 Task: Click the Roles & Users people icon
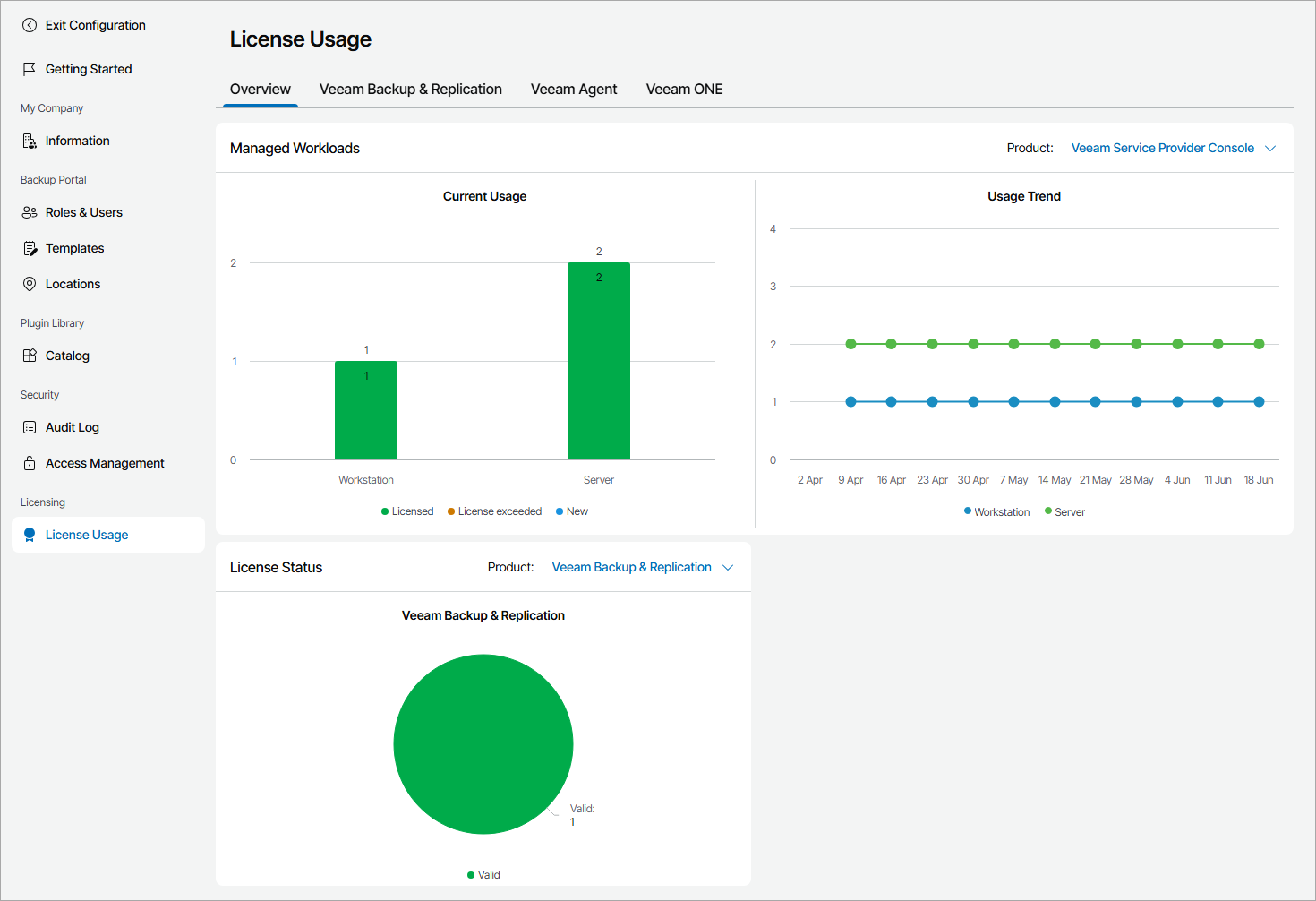point(30,212)
